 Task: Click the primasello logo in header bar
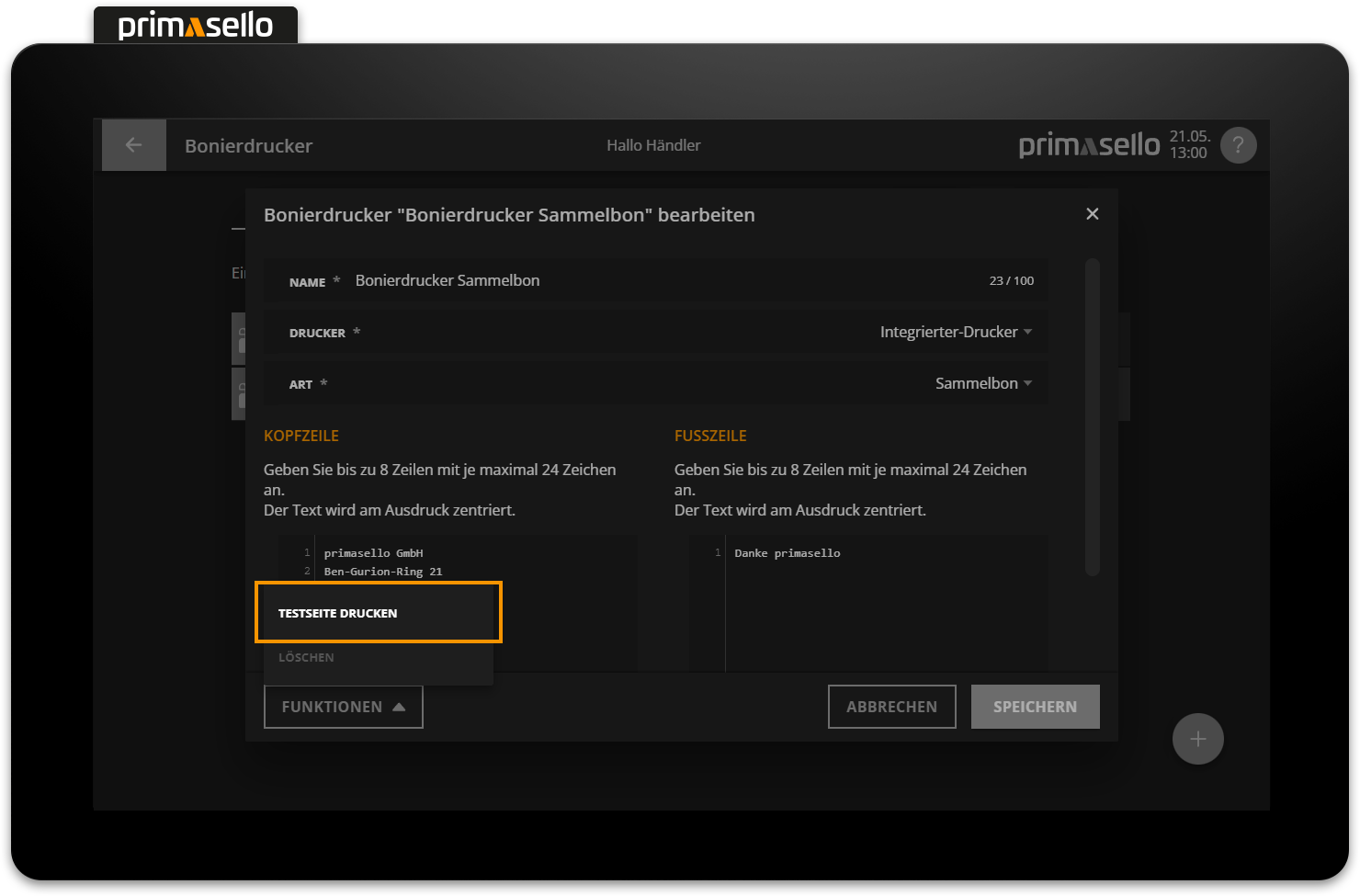click(x=1089, y=145)
